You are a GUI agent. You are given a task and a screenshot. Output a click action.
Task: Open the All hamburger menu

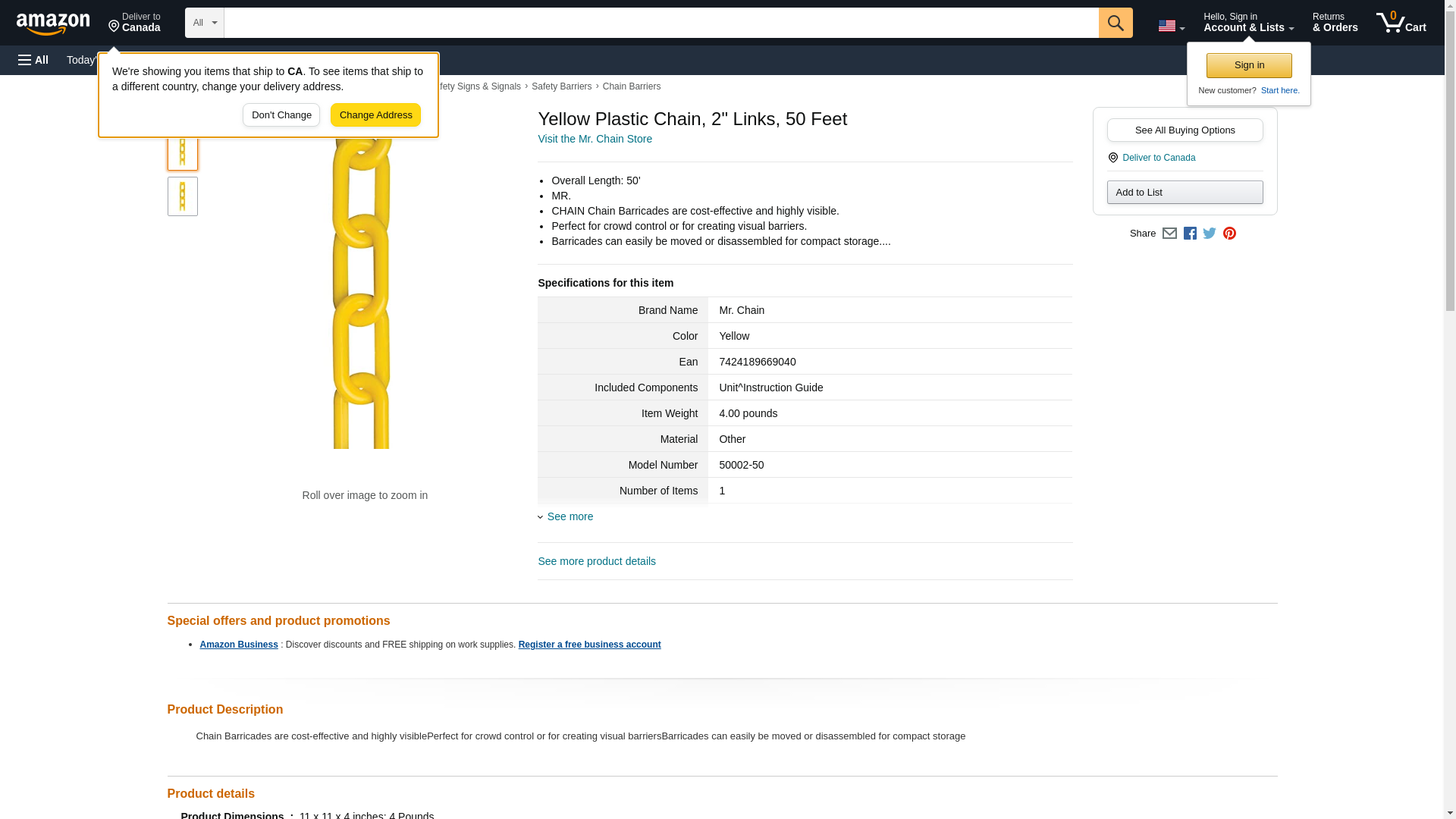[x=33, y=60]
